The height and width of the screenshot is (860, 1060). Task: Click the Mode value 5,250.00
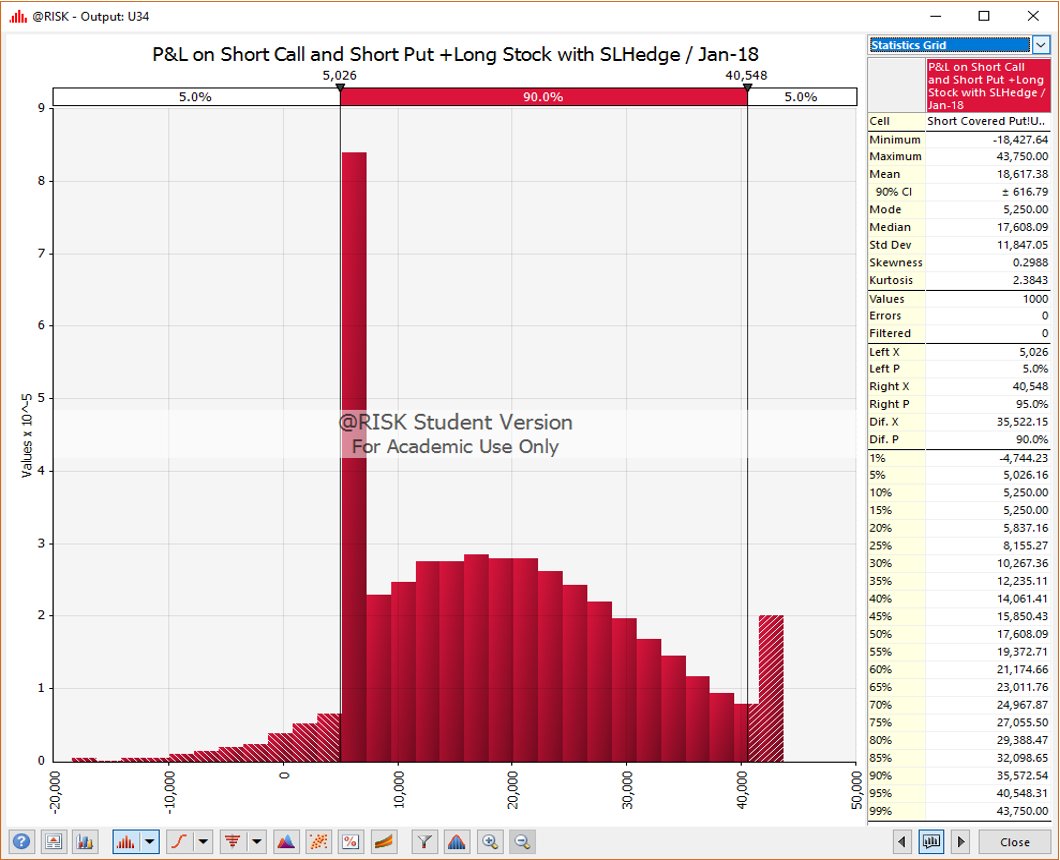coord(1026,210)
